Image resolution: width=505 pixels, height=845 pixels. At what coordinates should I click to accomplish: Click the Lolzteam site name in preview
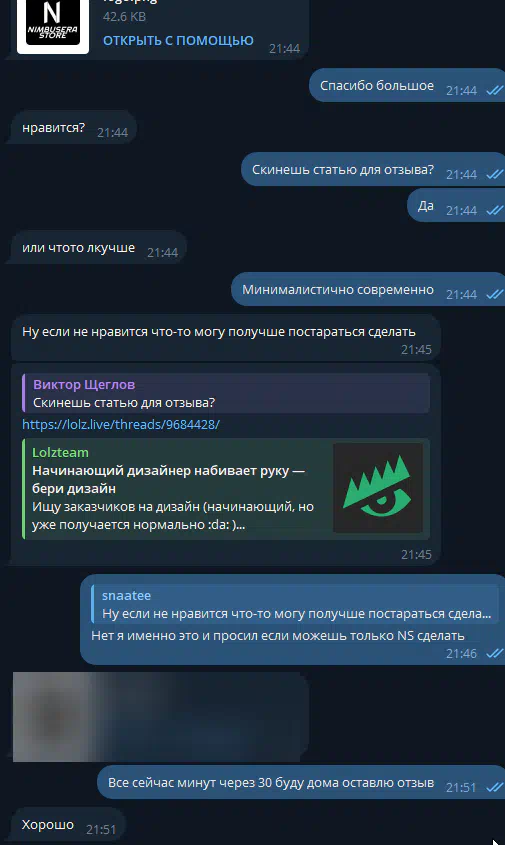click(60, 452)
